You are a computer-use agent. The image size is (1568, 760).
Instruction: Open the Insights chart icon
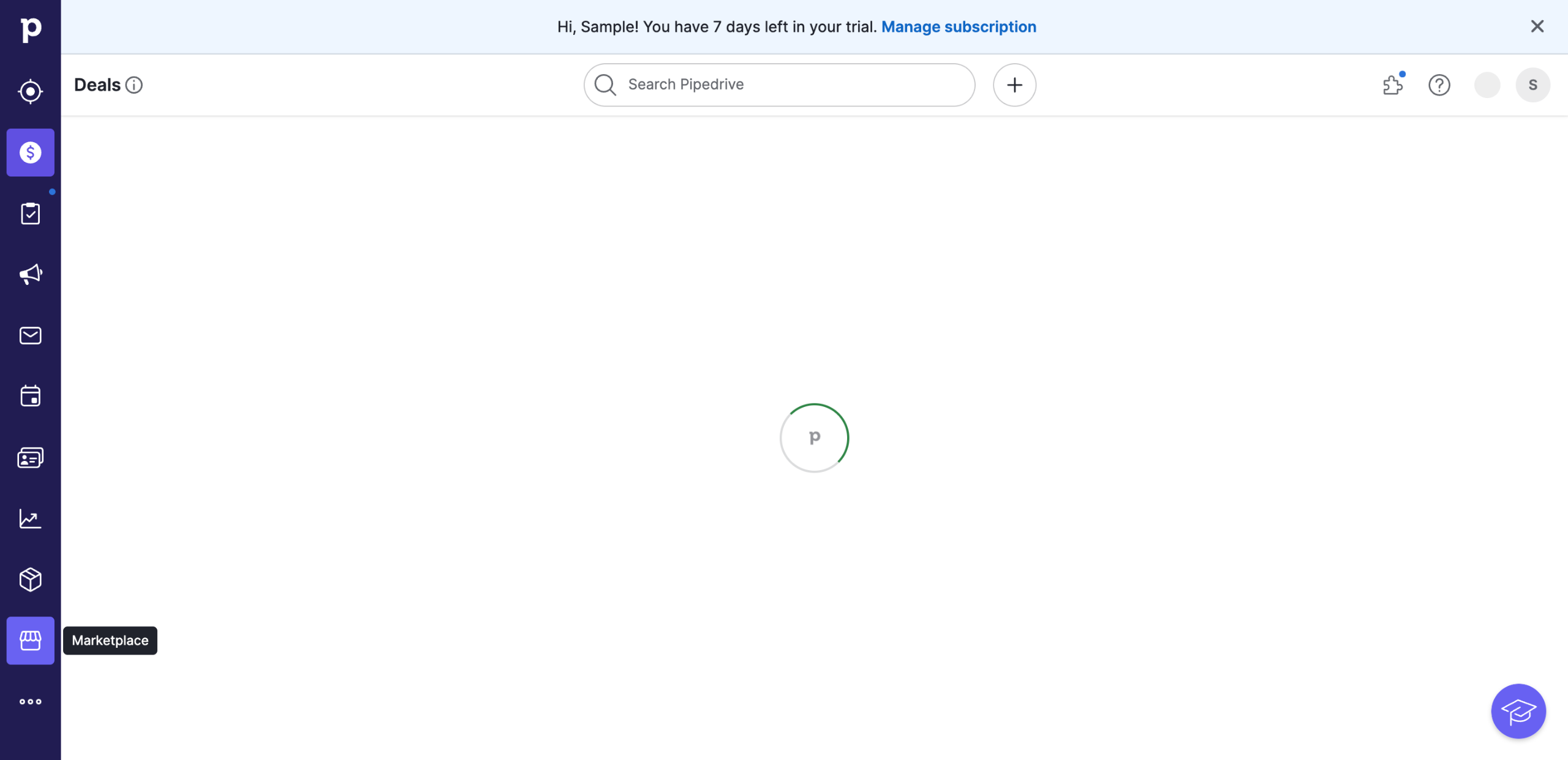click(31, 519)
